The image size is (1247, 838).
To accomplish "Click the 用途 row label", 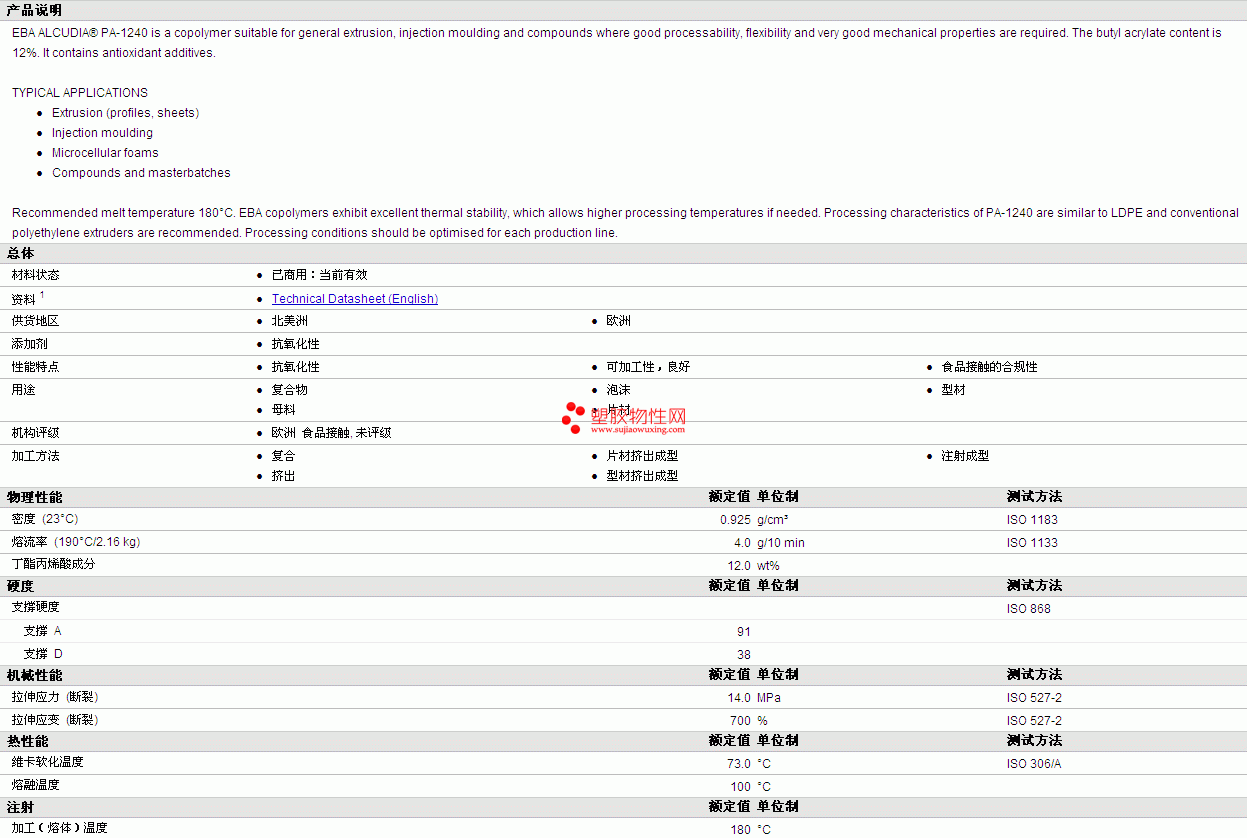I will (23, 390).
